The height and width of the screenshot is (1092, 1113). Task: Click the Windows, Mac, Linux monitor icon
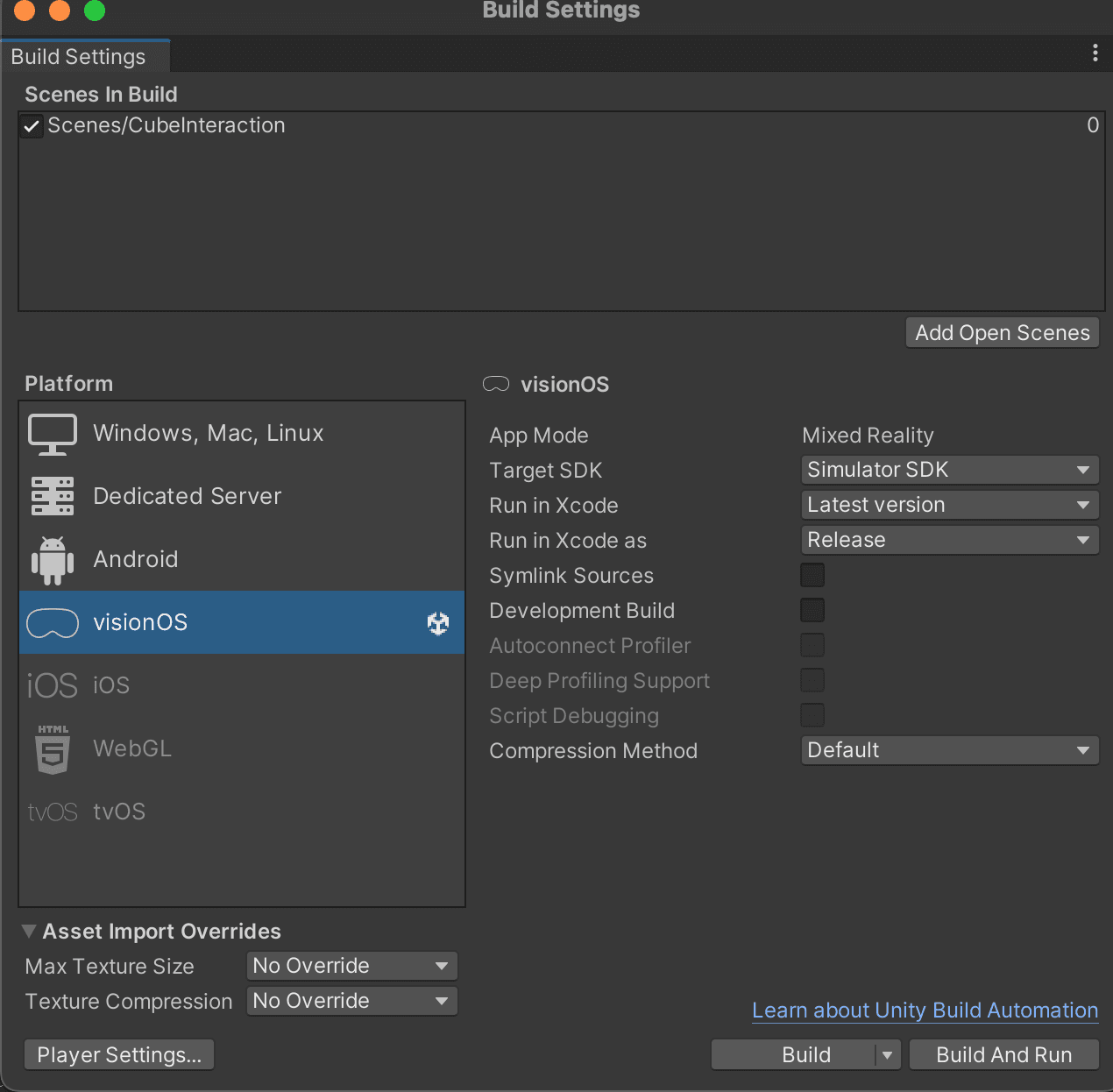click(53, 434)
